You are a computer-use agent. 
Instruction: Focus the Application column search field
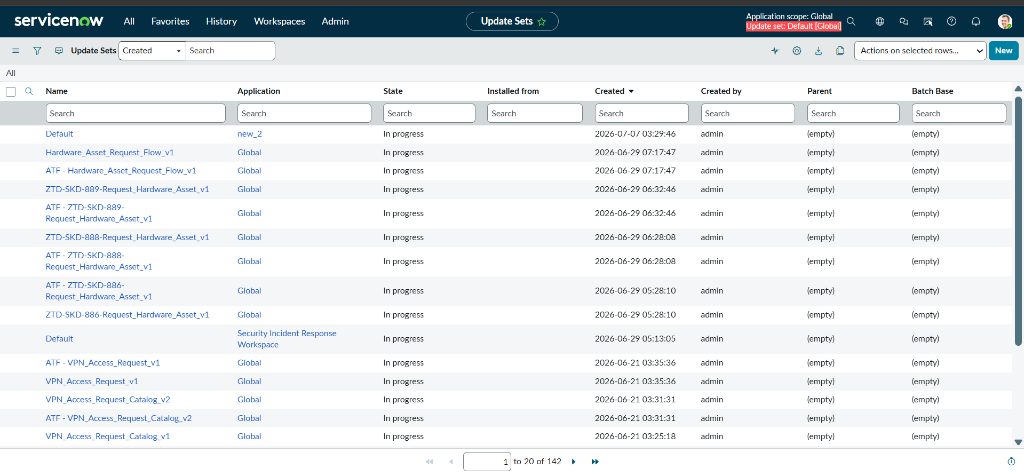tap(304, 113)
